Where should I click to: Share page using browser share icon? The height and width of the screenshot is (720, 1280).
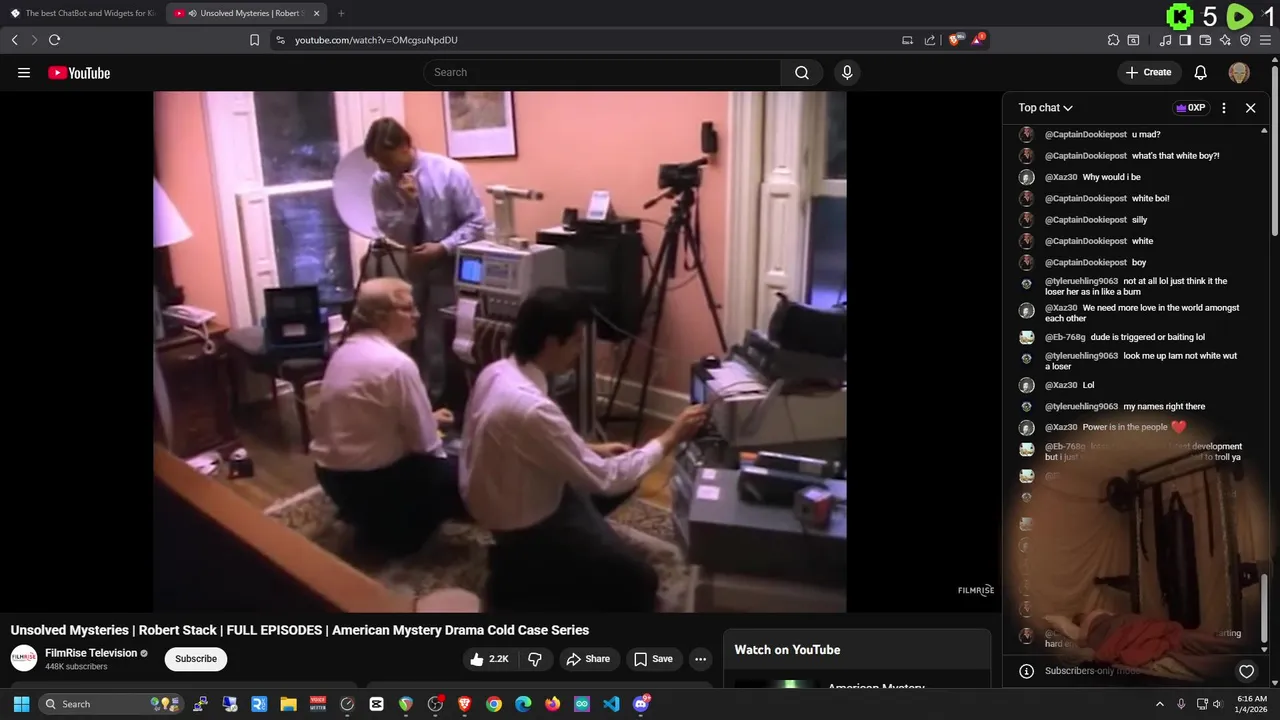[x=930, y=40]
